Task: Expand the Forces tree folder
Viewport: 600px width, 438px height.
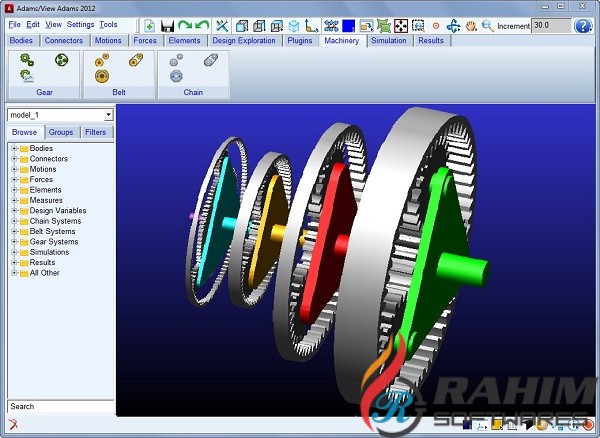Action: [14, 179]
